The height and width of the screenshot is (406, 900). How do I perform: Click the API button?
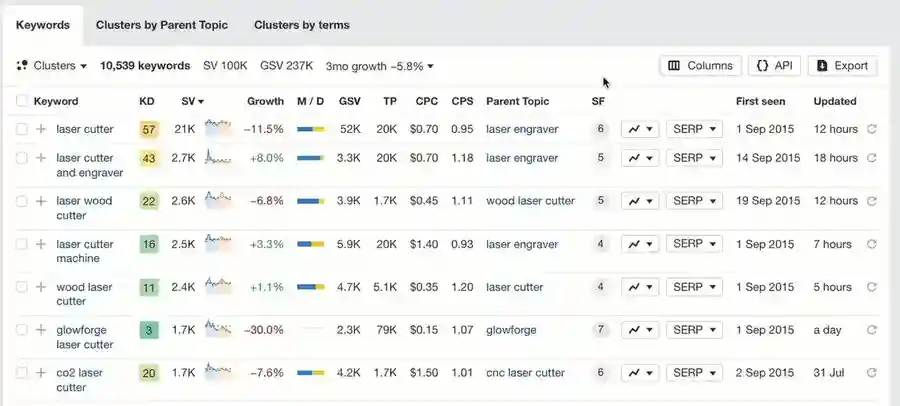pos(774,65)
